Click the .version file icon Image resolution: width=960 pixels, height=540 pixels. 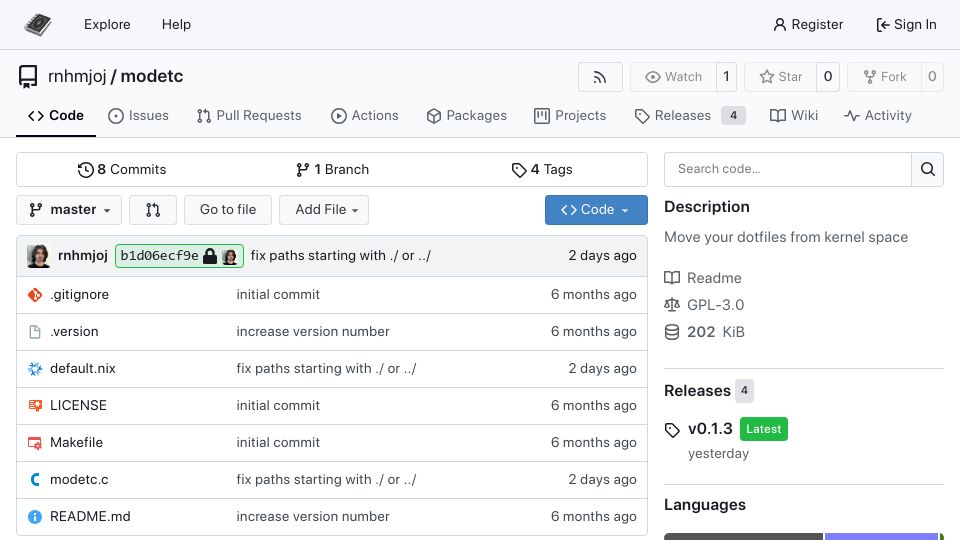click(35, 332)
